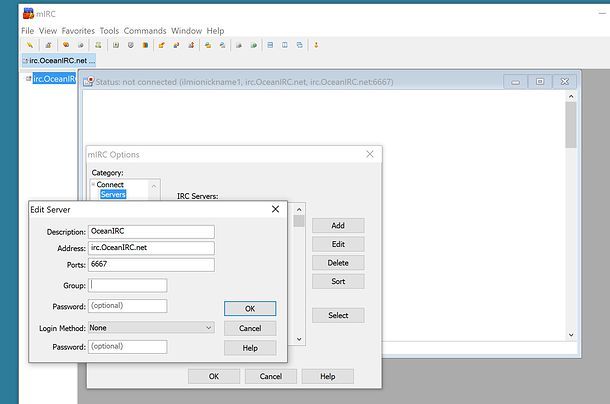The image size is (610, 404).
Task: Click the Address field with irc.OceanIRC.net
Action: click(151, 248)
